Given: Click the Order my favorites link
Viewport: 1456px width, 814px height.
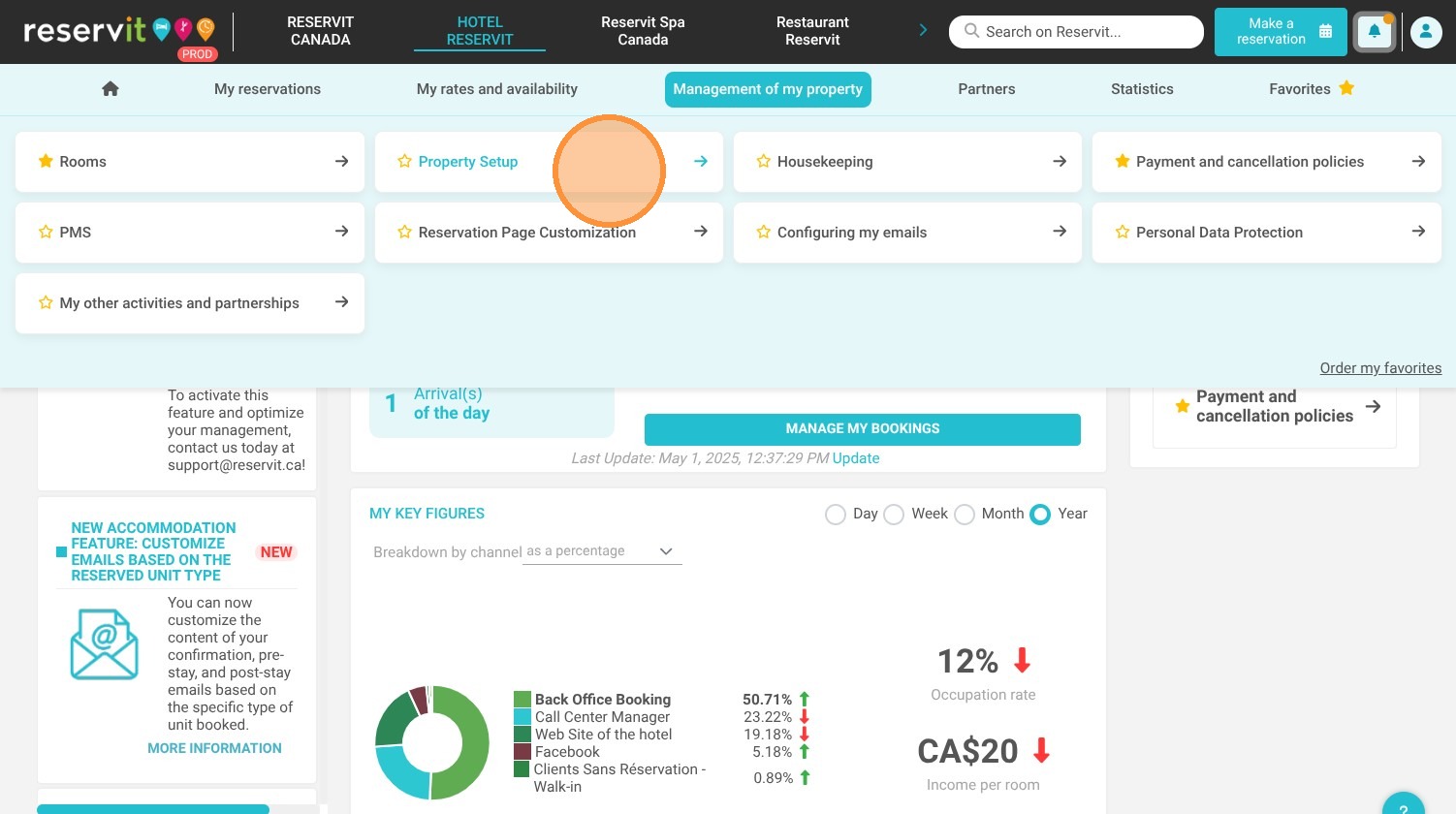Looking at the screenshot, I should (1380, 368).
